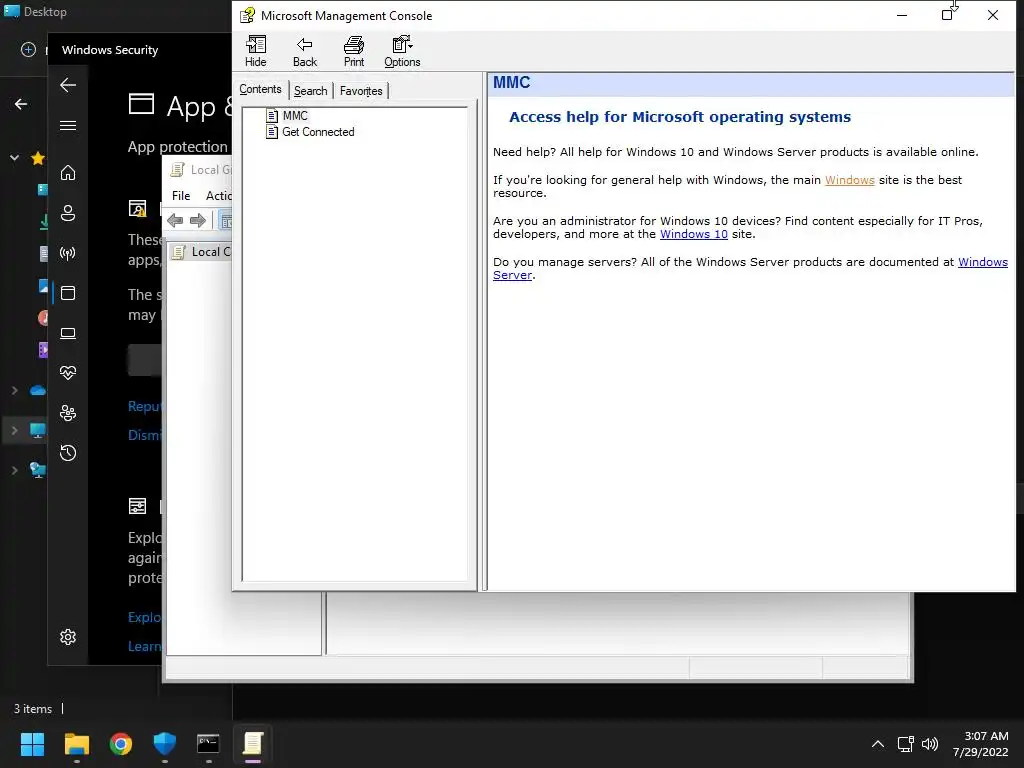
Task: Go to Home in Windows Security
Action: (x=68, y=173)
